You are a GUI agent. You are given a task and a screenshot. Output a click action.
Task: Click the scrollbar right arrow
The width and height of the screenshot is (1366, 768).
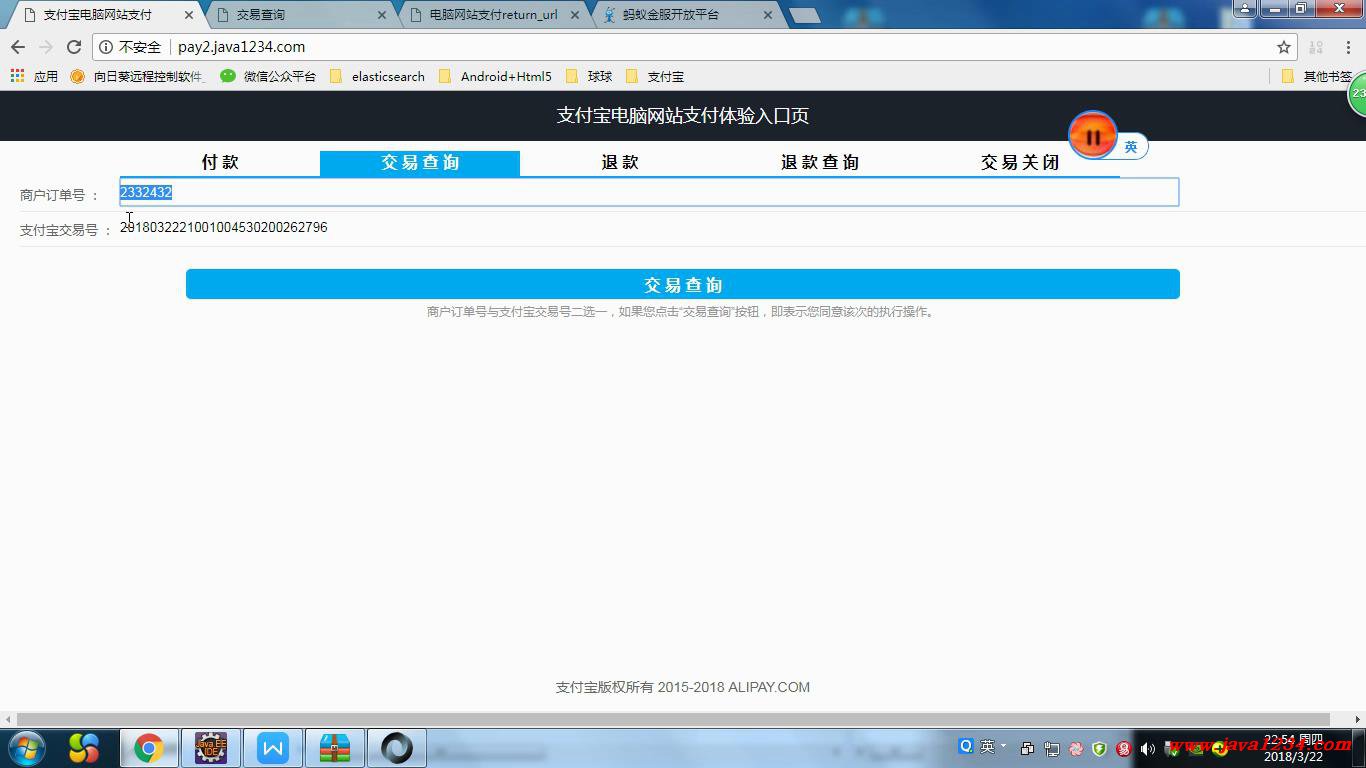(1358, 719)
